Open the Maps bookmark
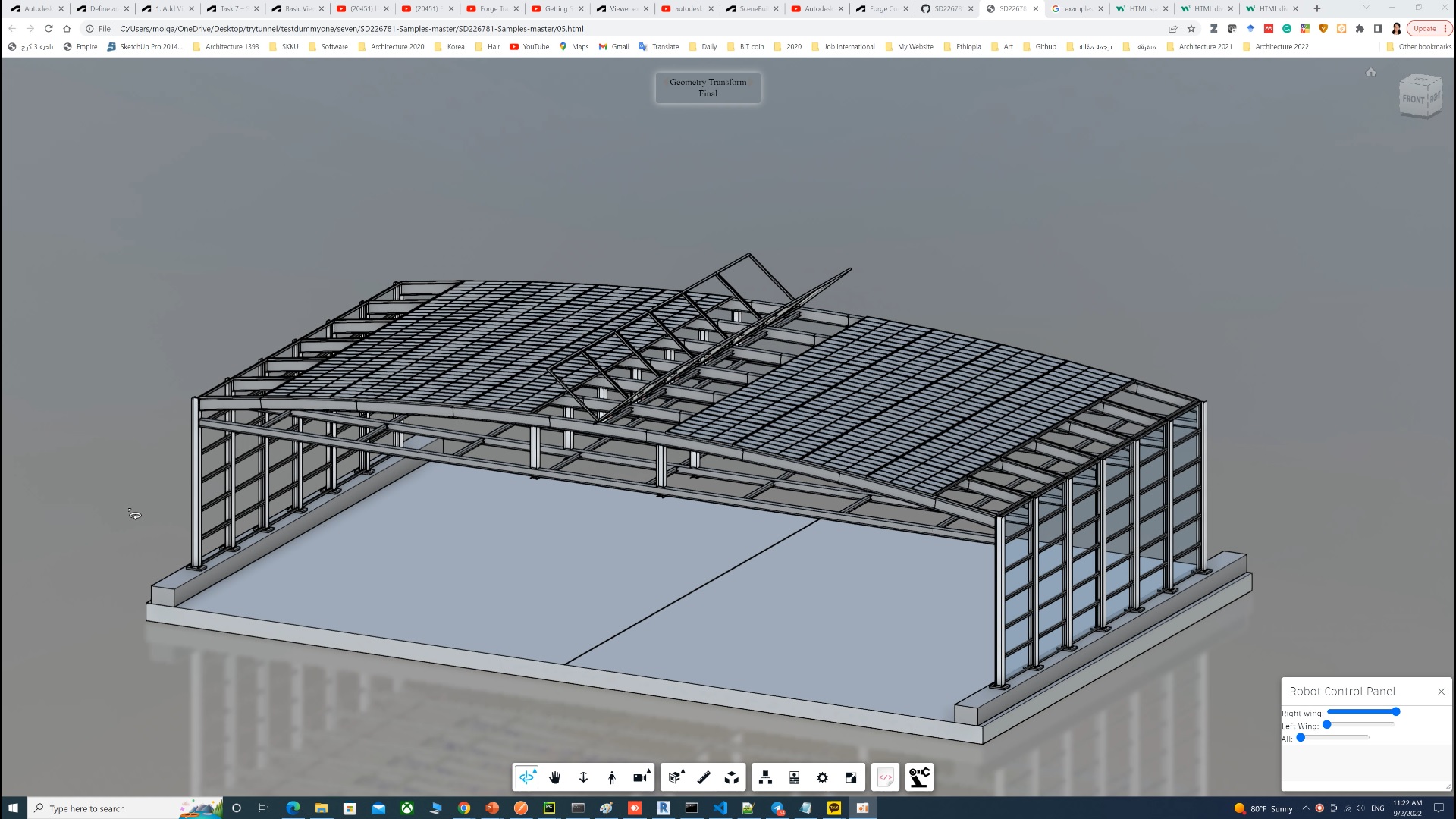 (x=573, y=47)
